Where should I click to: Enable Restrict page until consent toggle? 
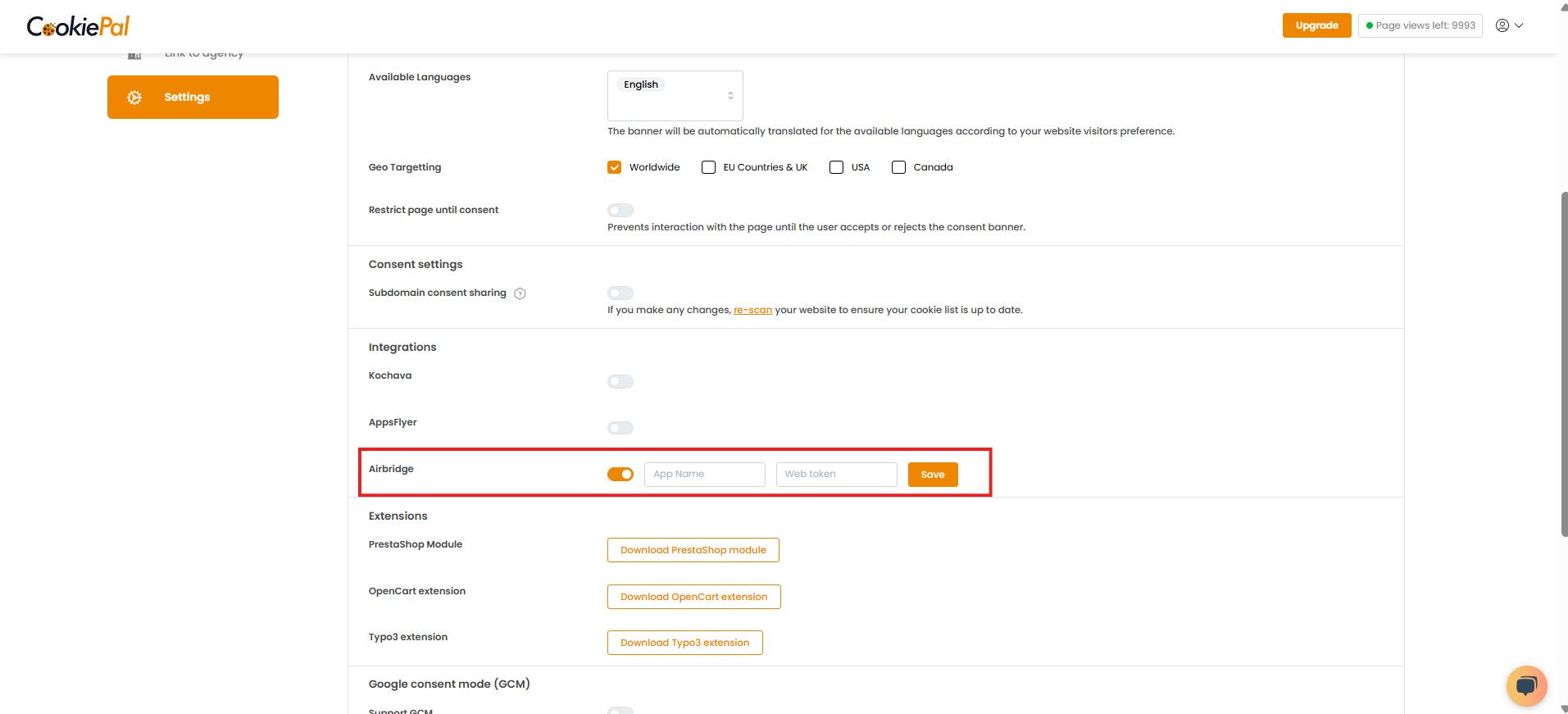point(620,211)
